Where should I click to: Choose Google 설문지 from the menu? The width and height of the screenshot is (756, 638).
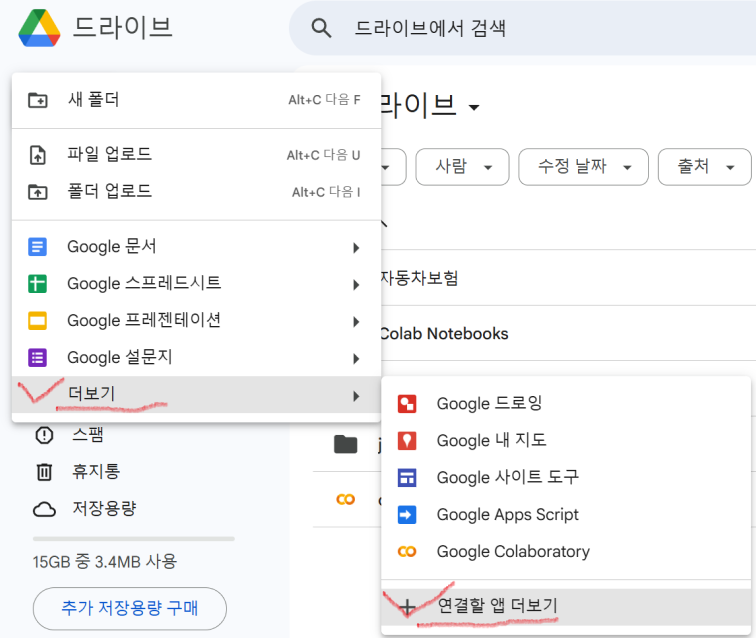point(196,358)
